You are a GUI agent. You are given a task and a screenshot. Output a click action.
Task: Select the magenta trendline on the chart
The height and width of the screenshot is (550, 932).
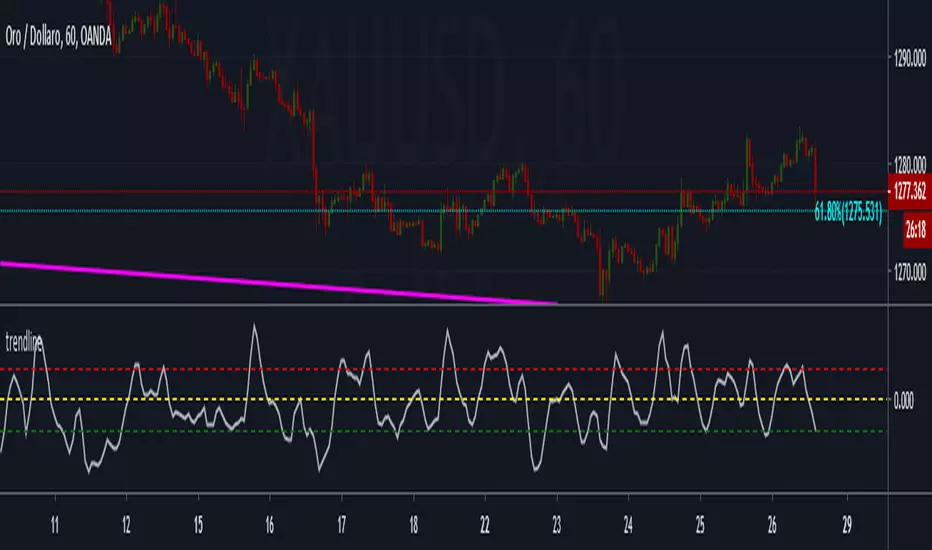278,283
